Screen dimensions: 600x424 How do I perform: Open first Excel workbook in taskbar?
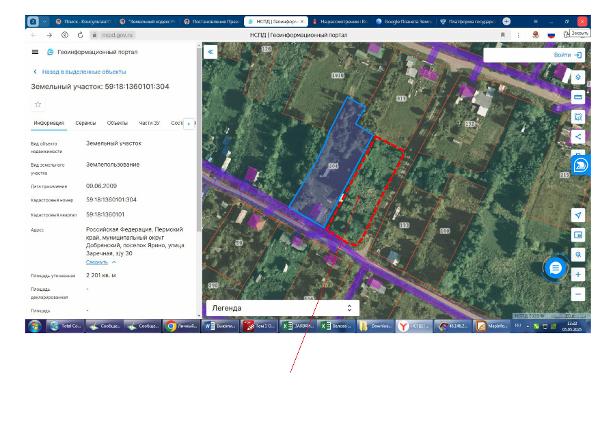pos(297,326)
